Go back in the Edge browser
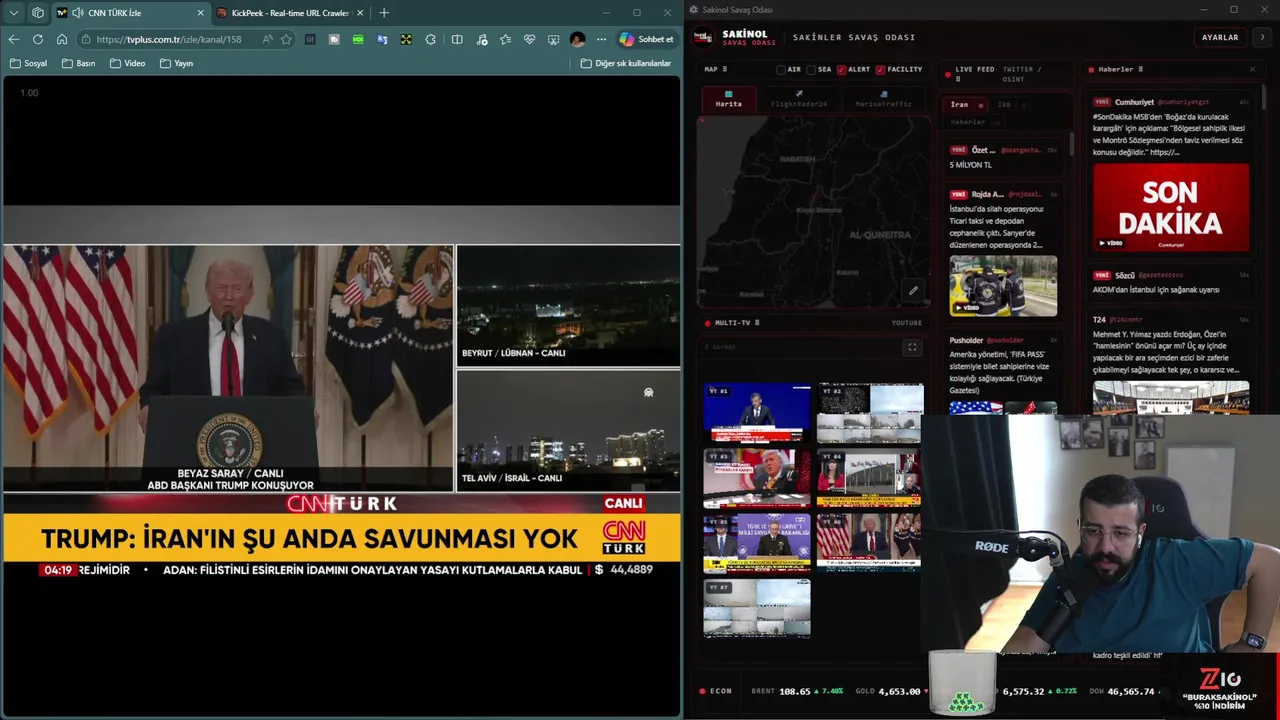The height and width of the screenshot is (720, 1280). 13,39
